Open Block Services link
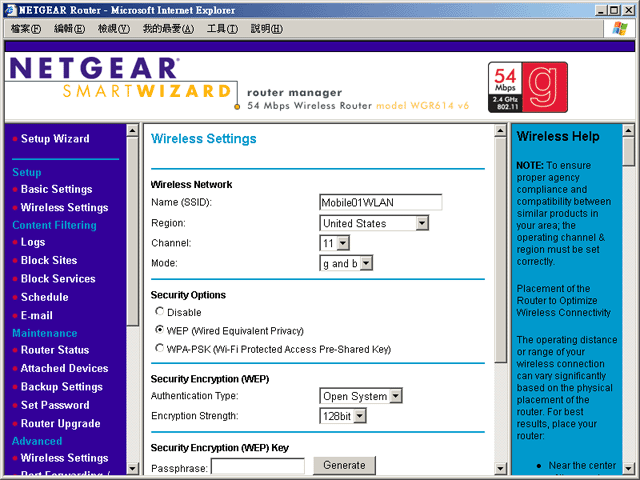 point(58,279)
